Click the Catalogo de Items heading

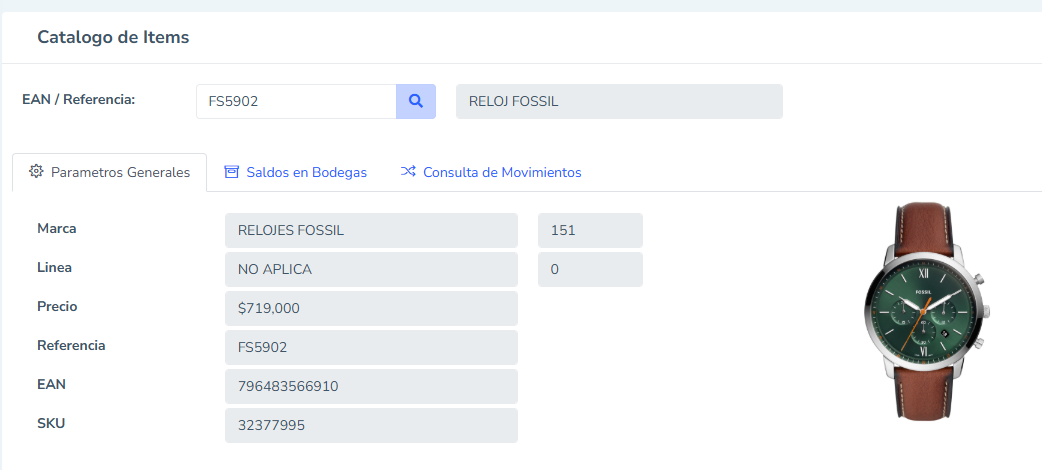click(113, 37)
